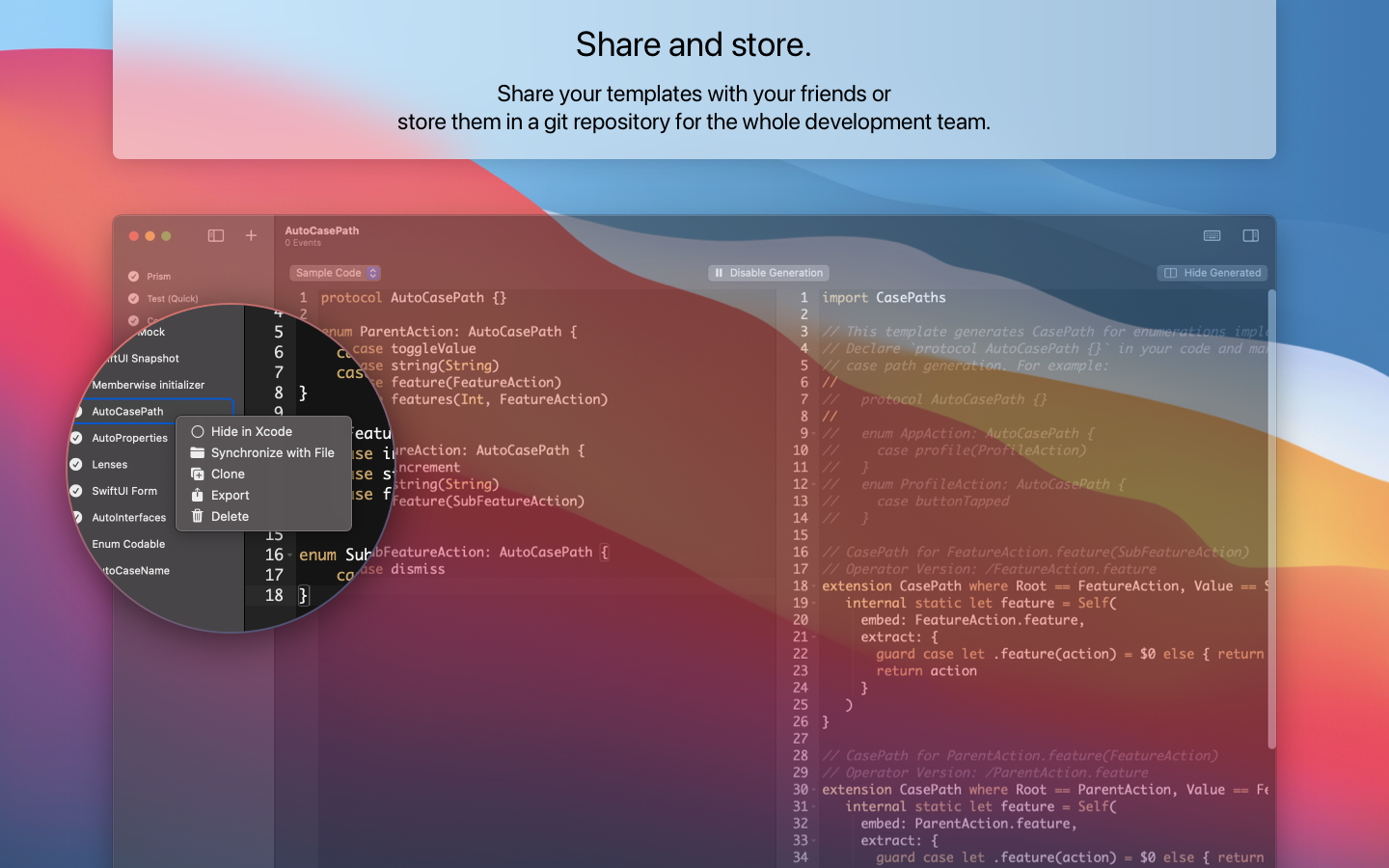Click the pause icon in Disable Generation
The width and height of the screenshot is (1389, 868).
point(719,272)
